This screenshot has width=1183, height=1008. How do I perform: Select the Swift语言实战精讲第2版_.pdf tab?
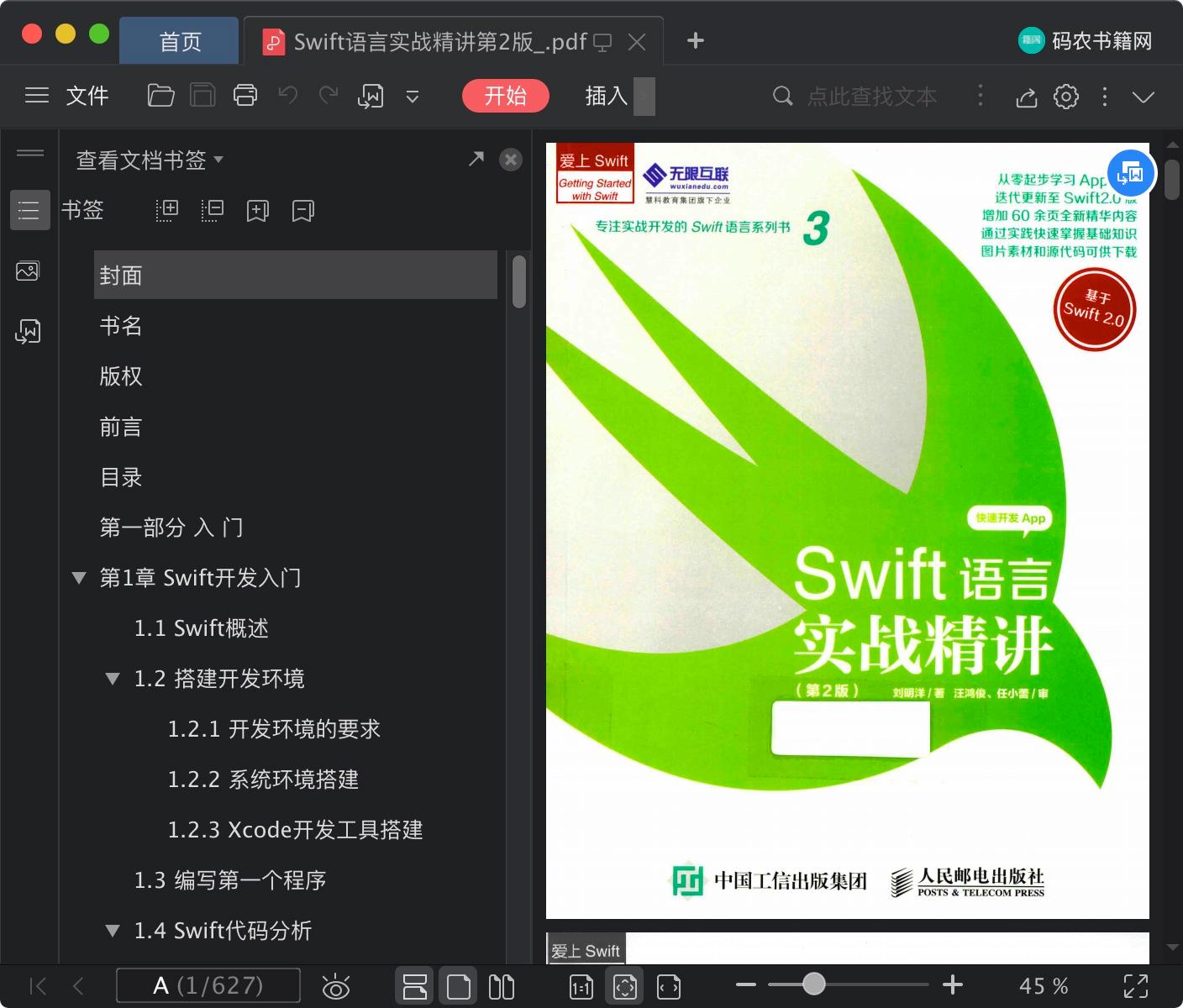point(439,41)
